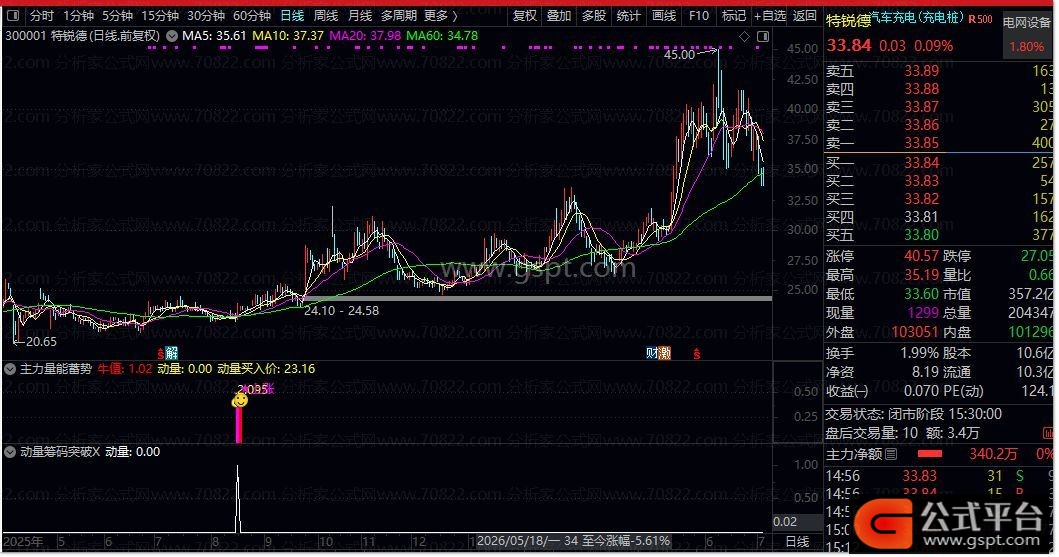The height and width of the screenshot is (557, 1059).
Task: Select the grey horizontal support line
Action: pos(538,298)
